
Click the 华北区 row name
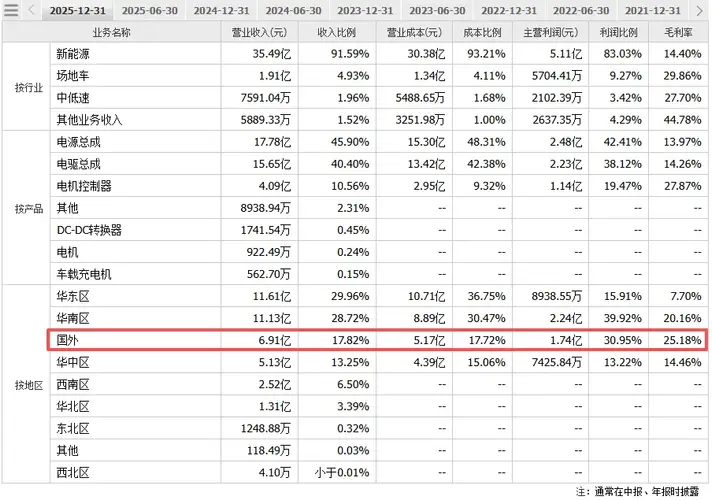tap(73, 406)
